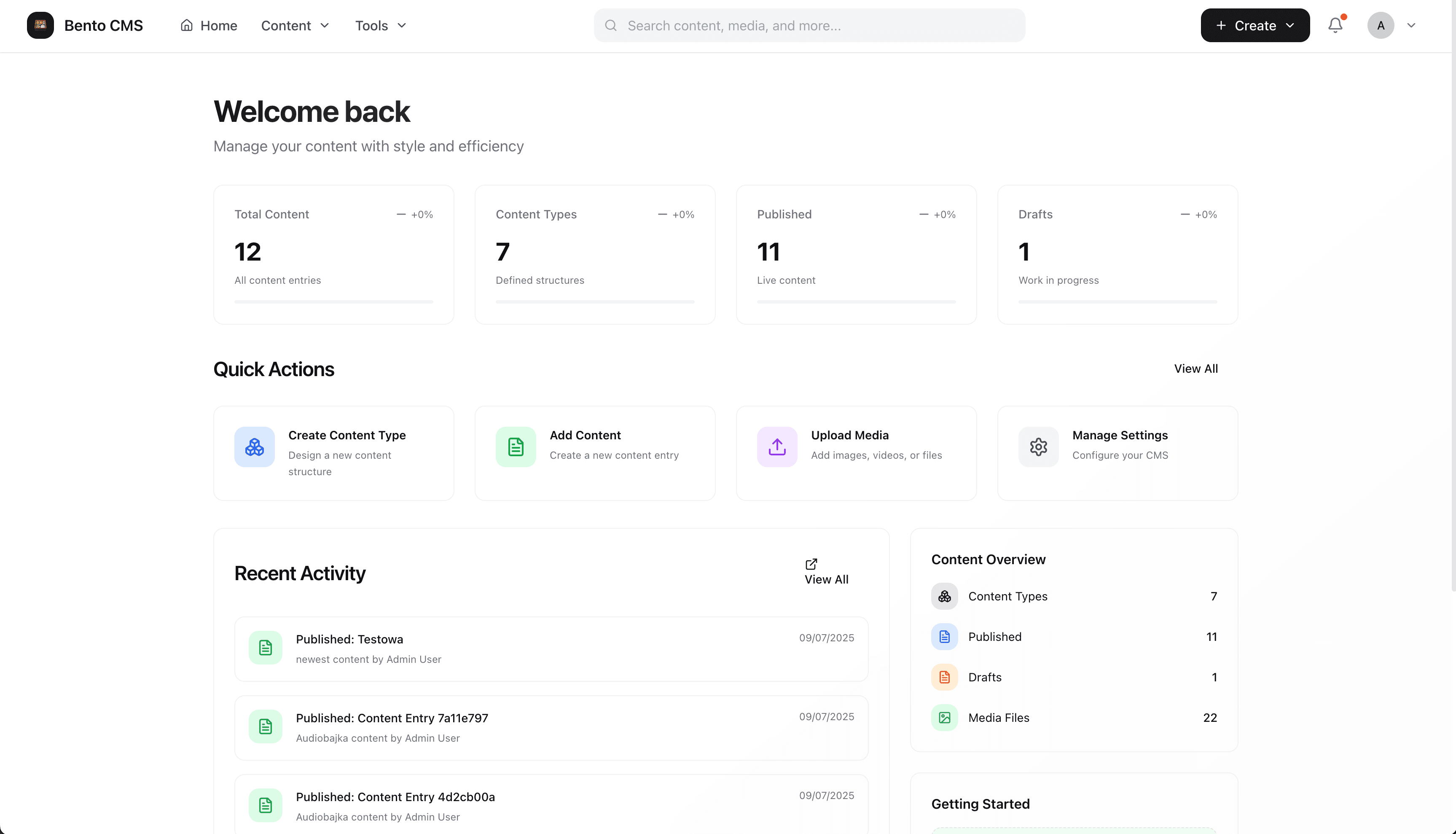
Task: Click the Bento CMS logo icon
Action: [x=40, y=25]
